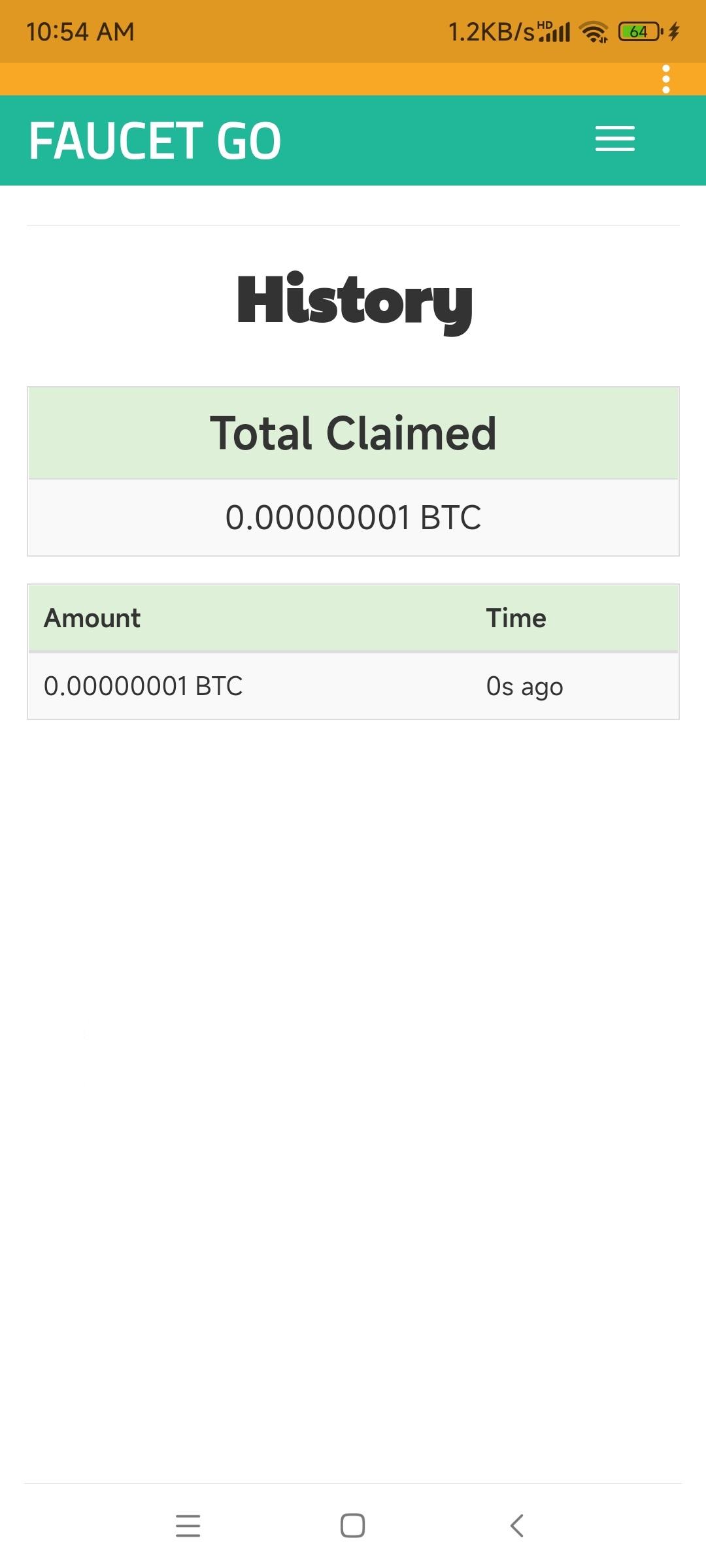Tap the Android home square button

click(x=353, y=1526)
